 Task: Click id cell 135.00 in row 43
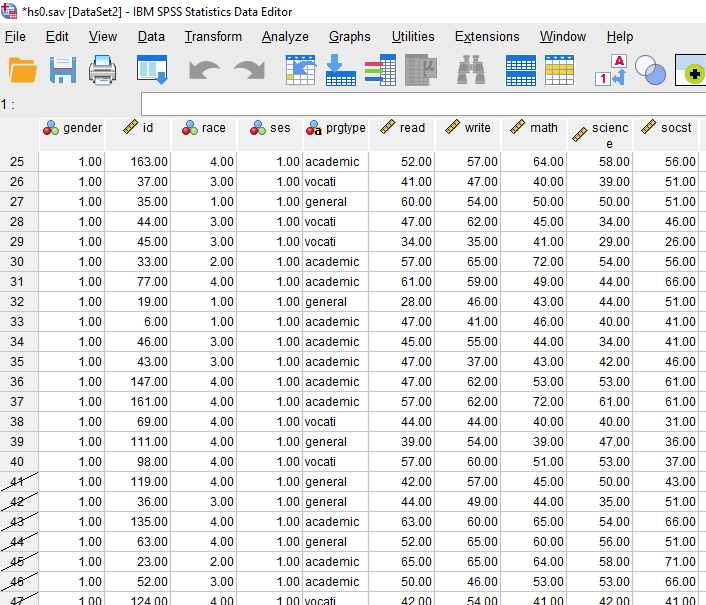point(138,522)
